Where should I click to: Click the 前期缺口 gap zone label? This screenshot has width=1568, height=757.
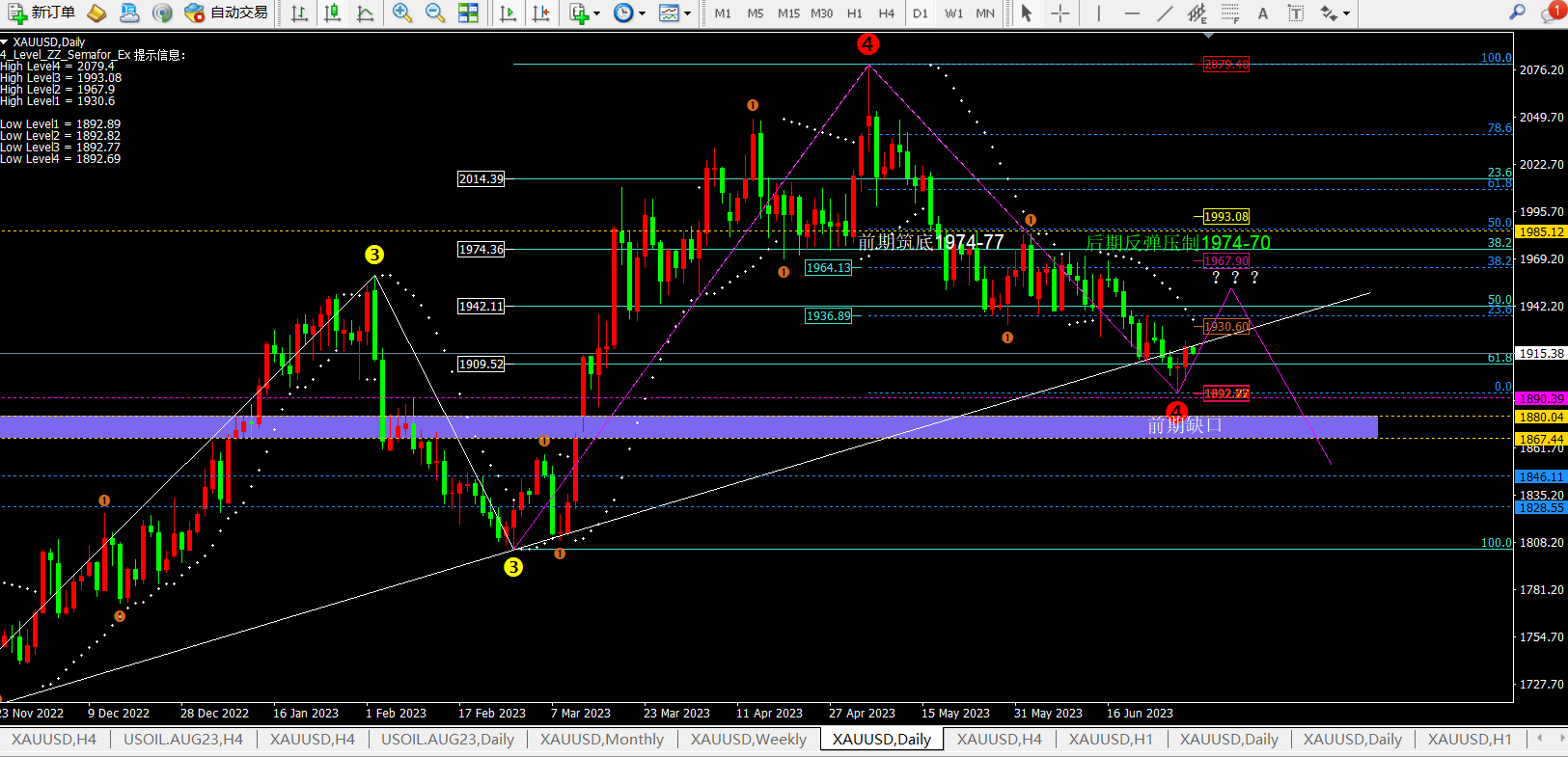[x=1184, y=425]
